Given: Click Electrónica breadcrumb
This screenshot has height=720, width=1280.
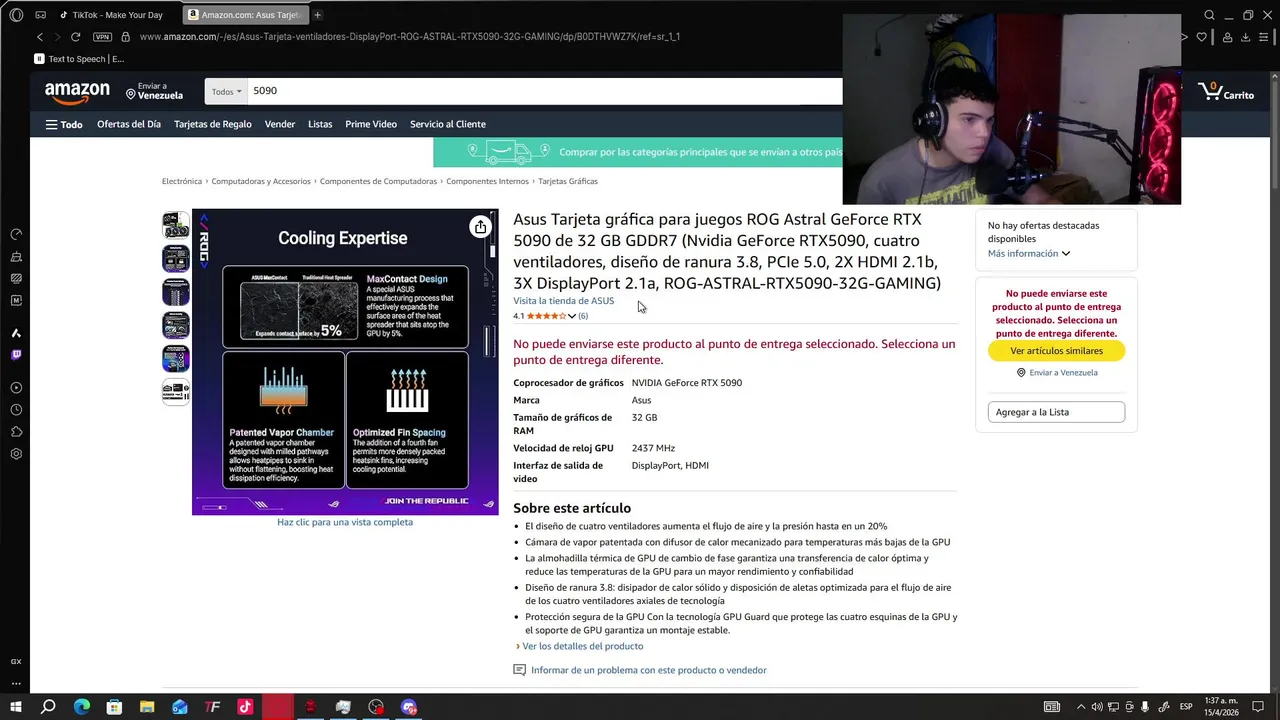Looking at the screenshot, I should 182,181.
